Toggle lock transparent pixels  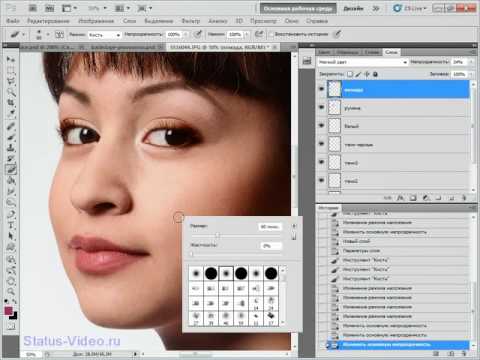pos(350,74)
